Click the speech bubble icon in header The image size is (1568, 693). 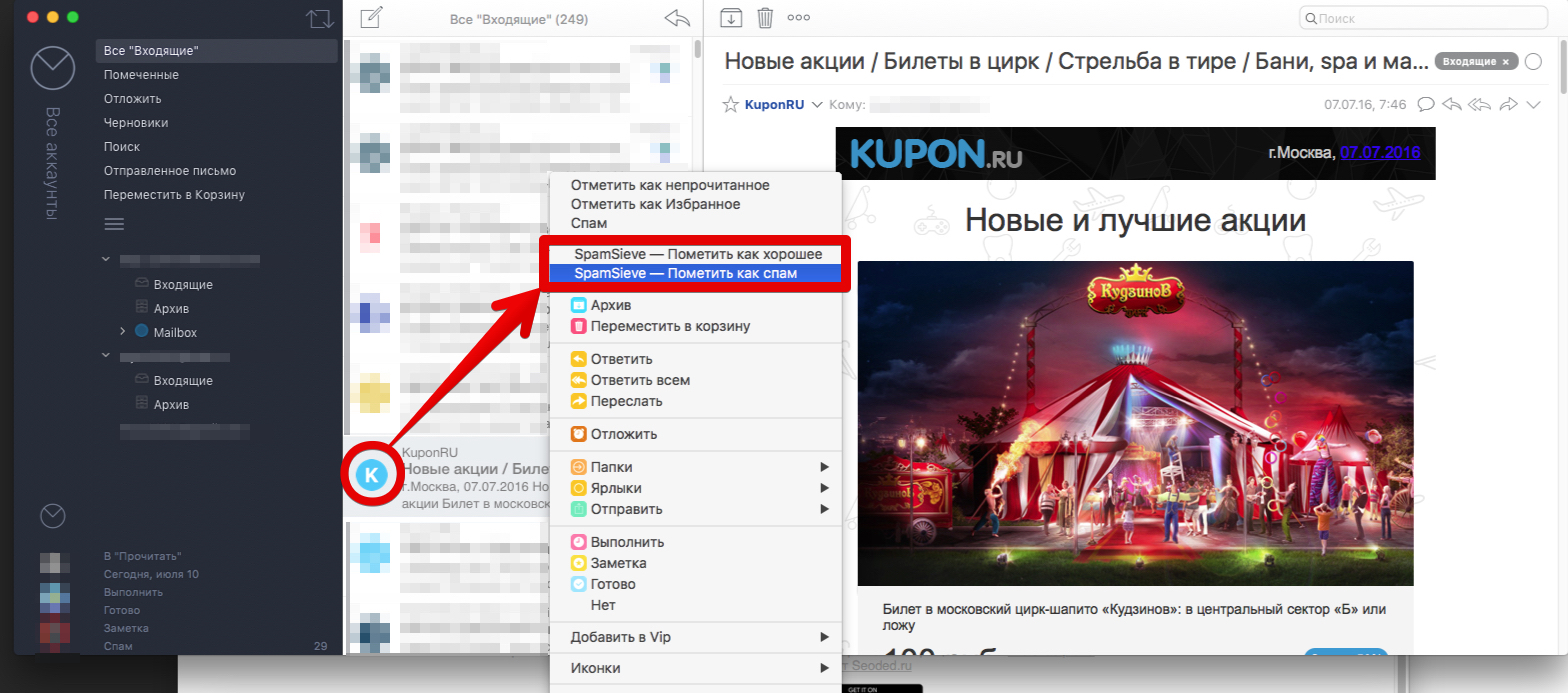tap(1427, 104)
